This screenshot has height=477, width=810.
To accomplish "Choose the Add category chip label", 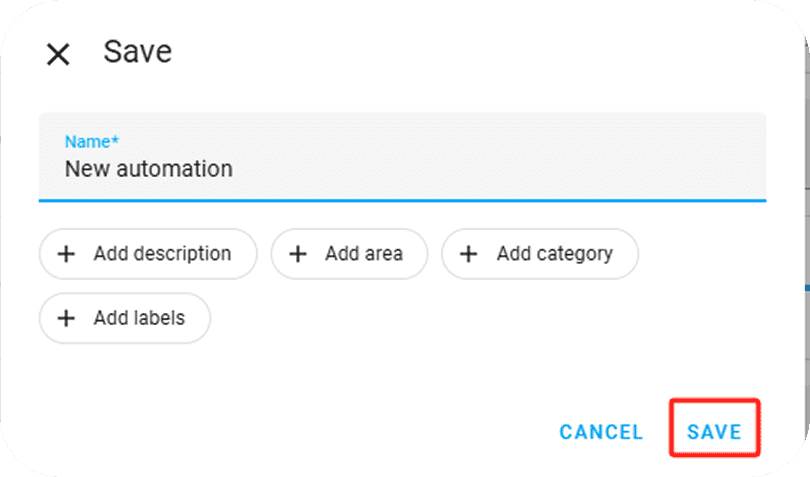I will pos(554,254).
